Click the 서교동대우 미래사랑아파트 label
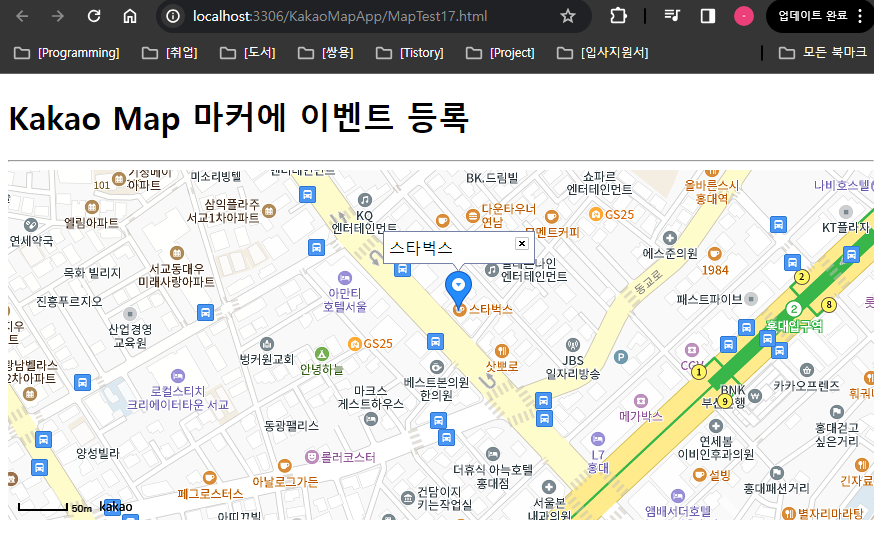This screenshot has width=874, height=548. pos(176,275)
